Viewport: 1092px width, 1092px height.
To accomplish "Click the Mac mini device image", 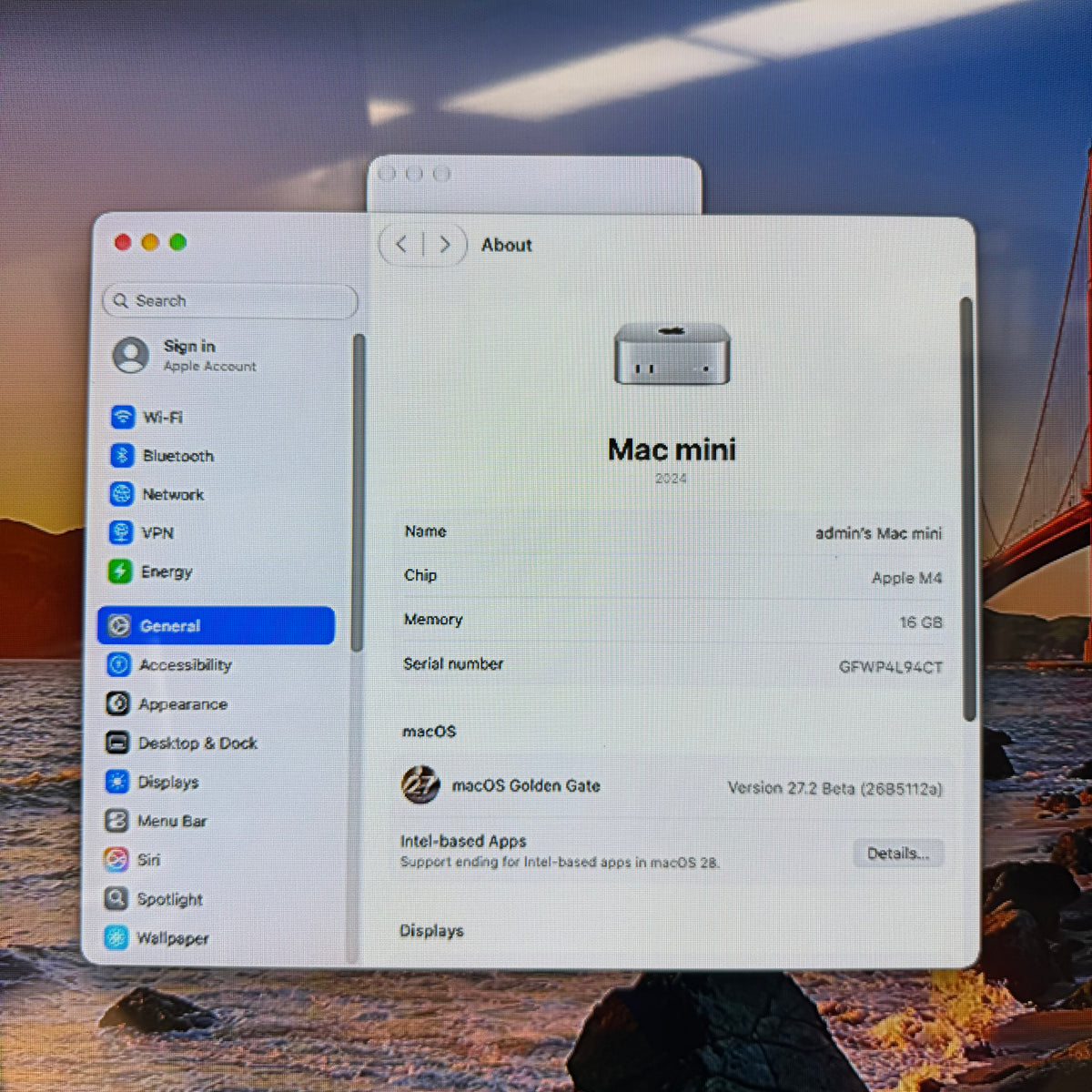I will (x=672, y=353).
